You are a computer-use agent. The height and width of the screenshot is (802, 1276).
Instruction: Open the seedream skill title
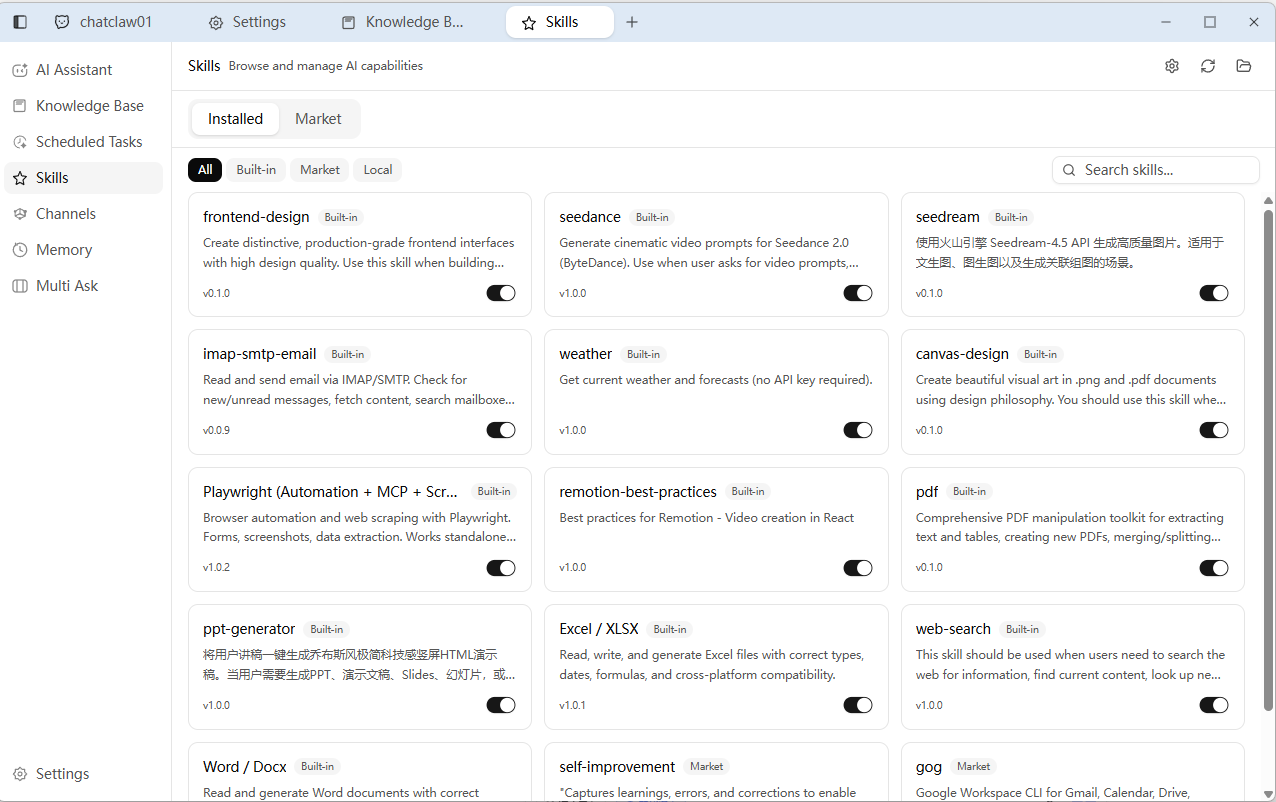947,217
